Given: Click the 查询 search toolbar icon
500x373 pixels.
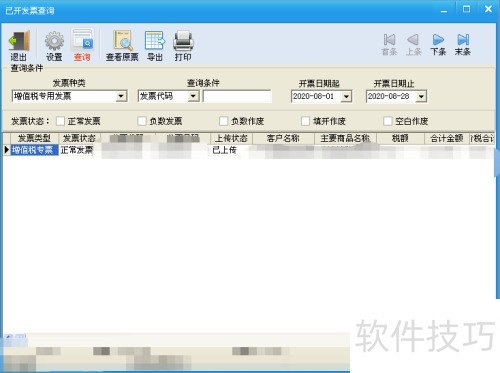Looking at the screenshot, I should [82, 40].
